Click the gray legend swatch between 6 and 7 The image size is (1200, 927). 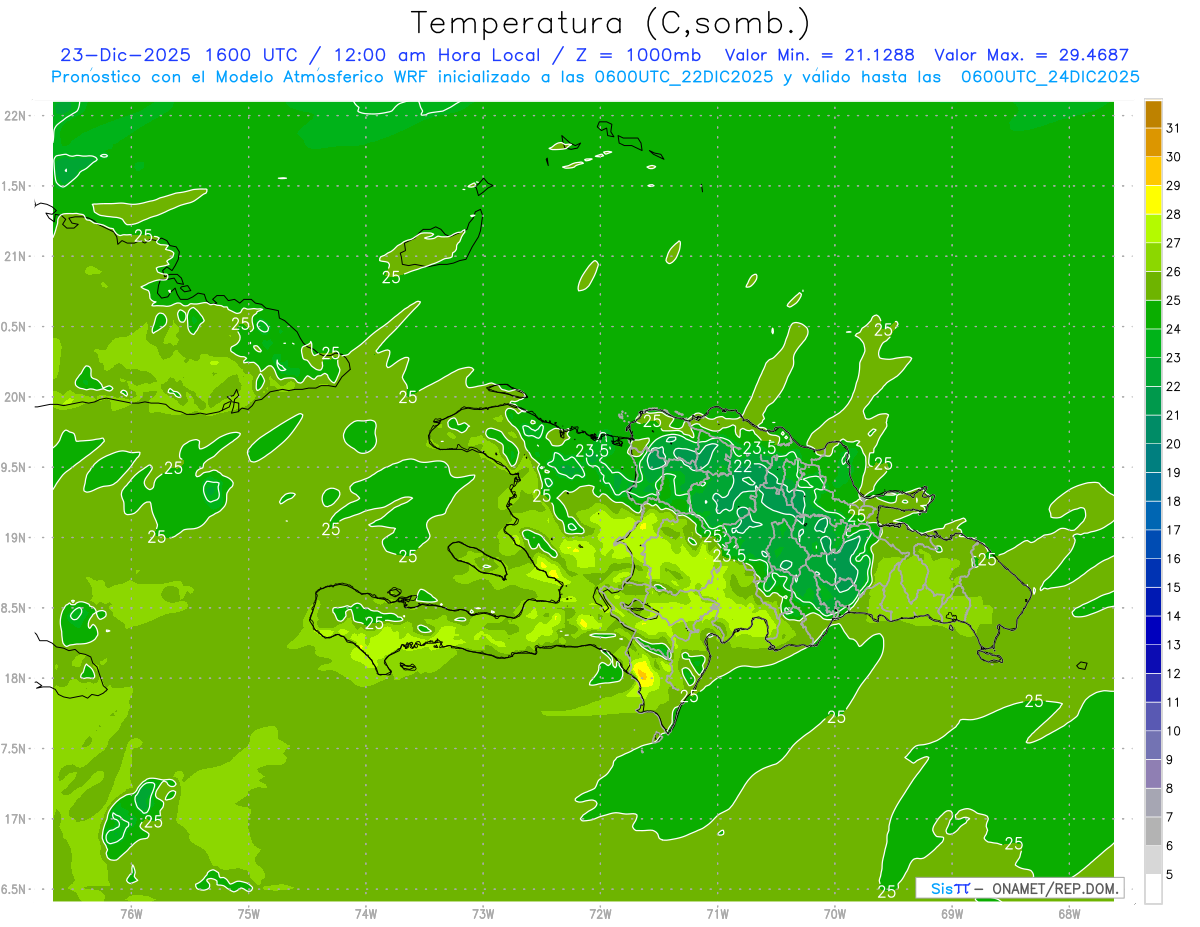tap(1153, 831)
